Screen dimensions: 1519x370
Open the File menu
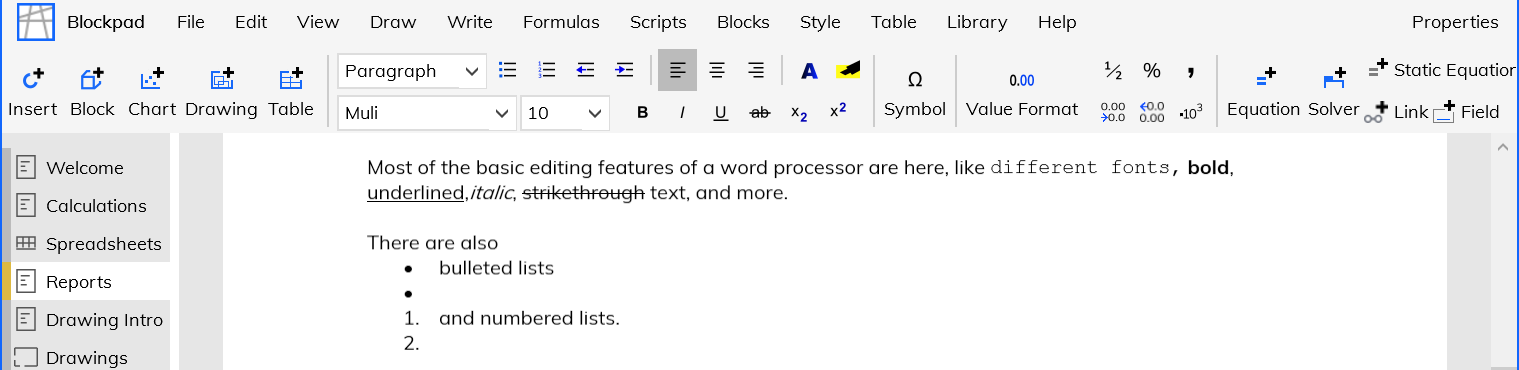pyautogui.click(x=191, y=22)
